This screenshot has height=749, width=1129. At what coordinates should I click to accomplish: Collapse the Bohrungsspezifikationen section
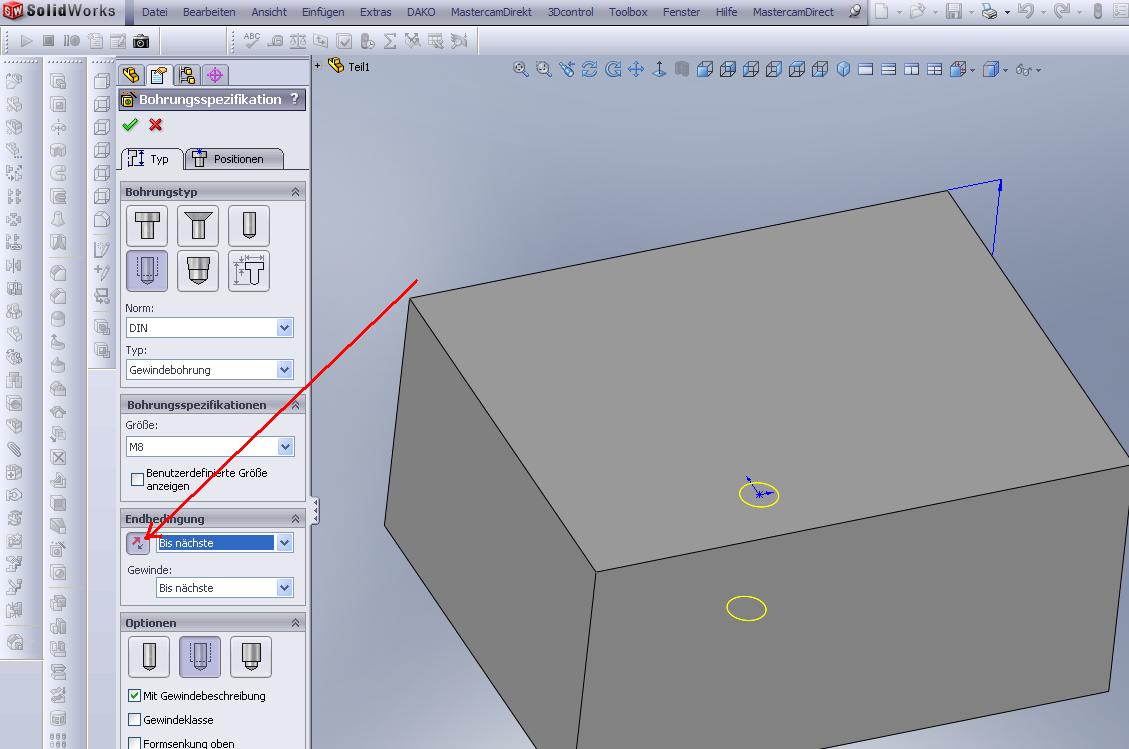point(295,405)
